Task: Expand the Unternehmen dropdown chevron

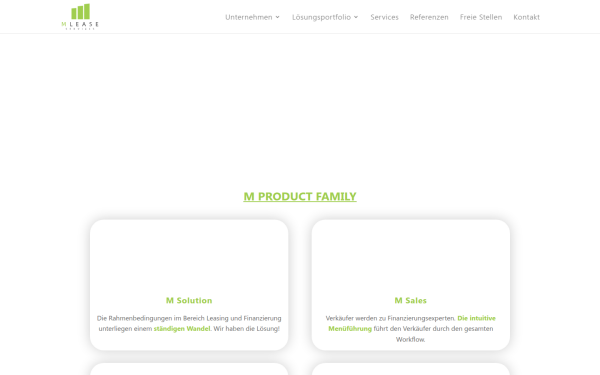Action: (x=277, y=17)
